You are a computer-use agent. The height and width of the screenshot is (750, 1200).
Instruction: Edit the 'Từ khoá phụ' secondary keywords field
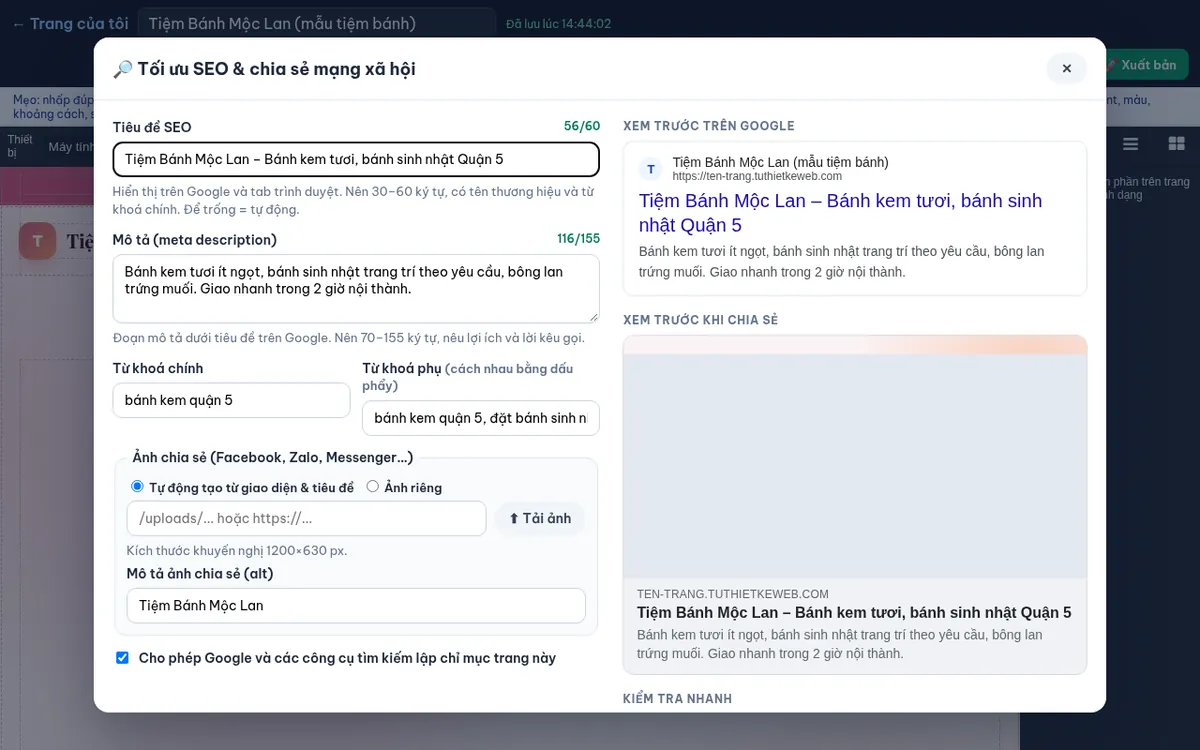(481, 418)
